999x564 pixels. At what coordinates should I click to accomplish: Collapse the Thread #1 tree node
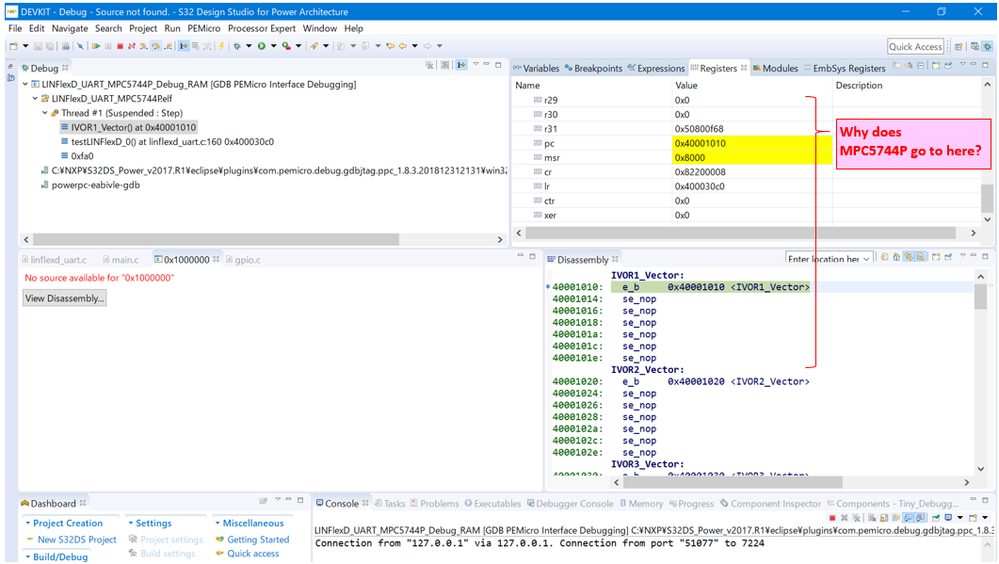[45, 113]
